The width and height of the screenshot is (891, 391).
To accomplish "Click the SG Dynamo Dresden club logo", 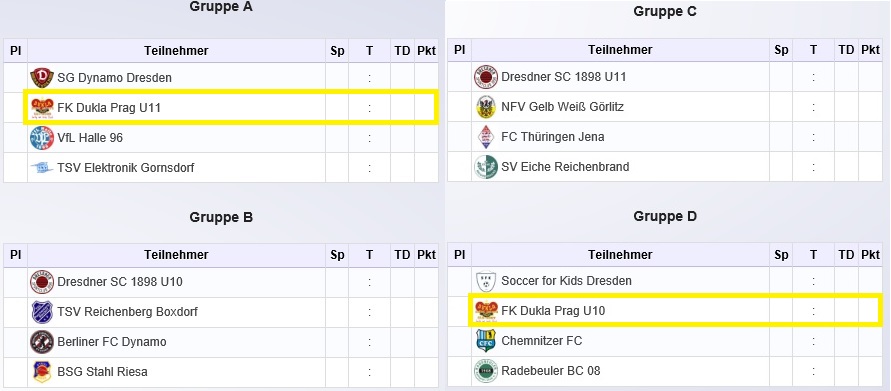I will [x=41, y=78].
